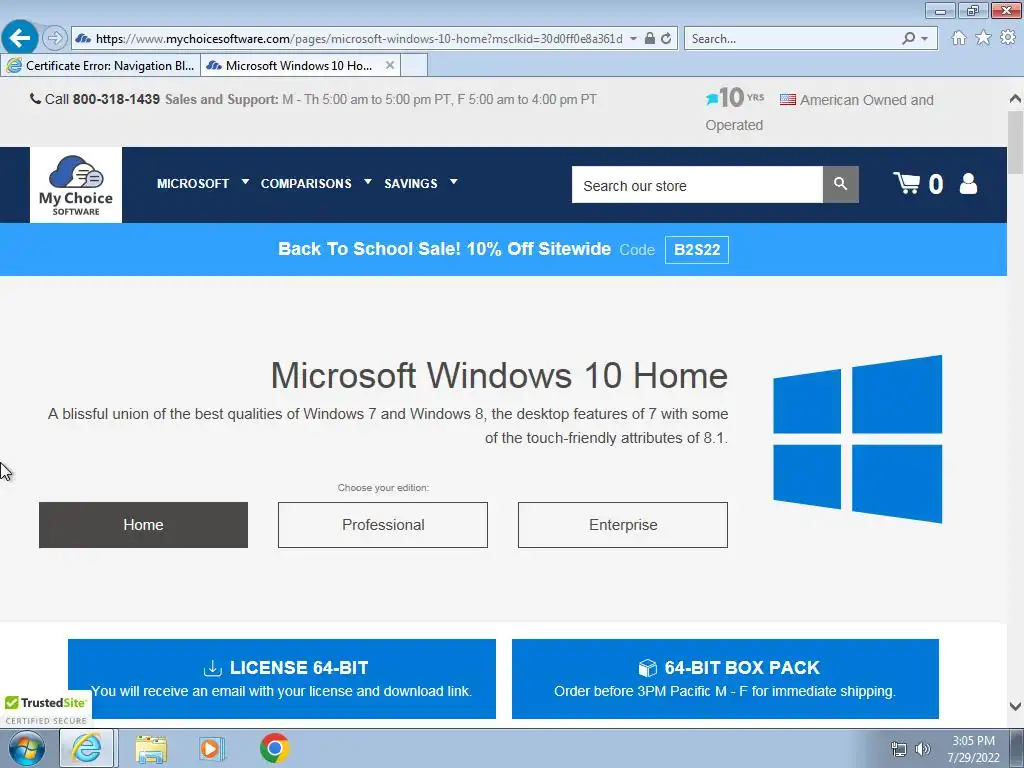The width and height of the screenshot is (1024, 768).
Task: Click the American flag icon
Action: 788,100
